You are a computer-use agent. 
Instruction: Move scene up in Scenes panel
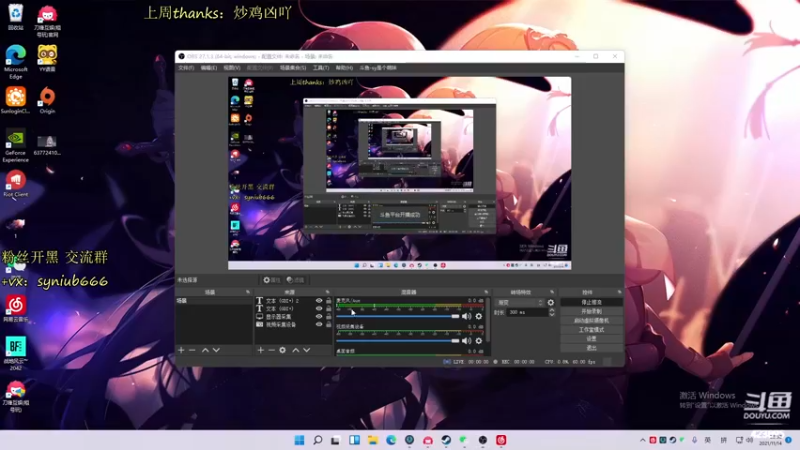pyautogui.click(x=205, y=350)
